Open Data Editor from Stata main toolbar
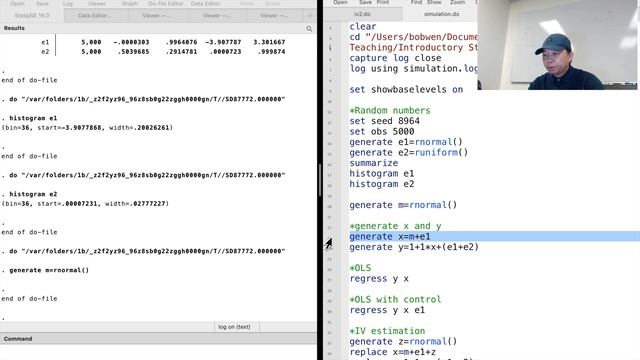The height and width of the screenshot is (360, 640). 205,3
